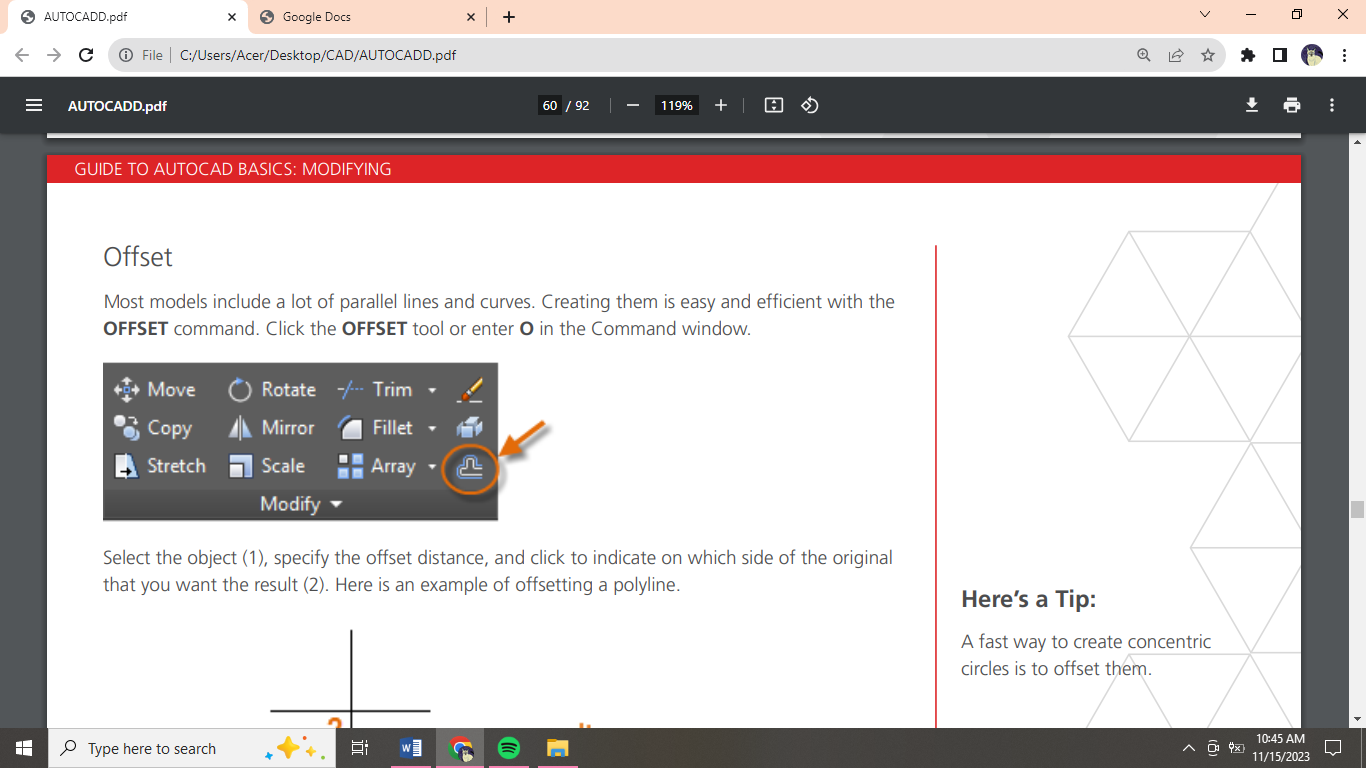This screenshot has width=1366, height=768.
Task: Open Microsoft Word from the taskbar
Action: 411,748
